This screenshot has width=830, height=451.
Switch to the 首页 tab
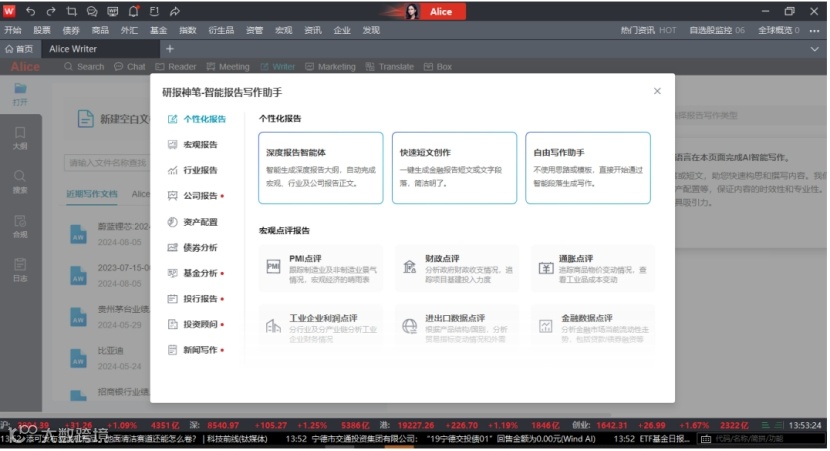[19, 49]
